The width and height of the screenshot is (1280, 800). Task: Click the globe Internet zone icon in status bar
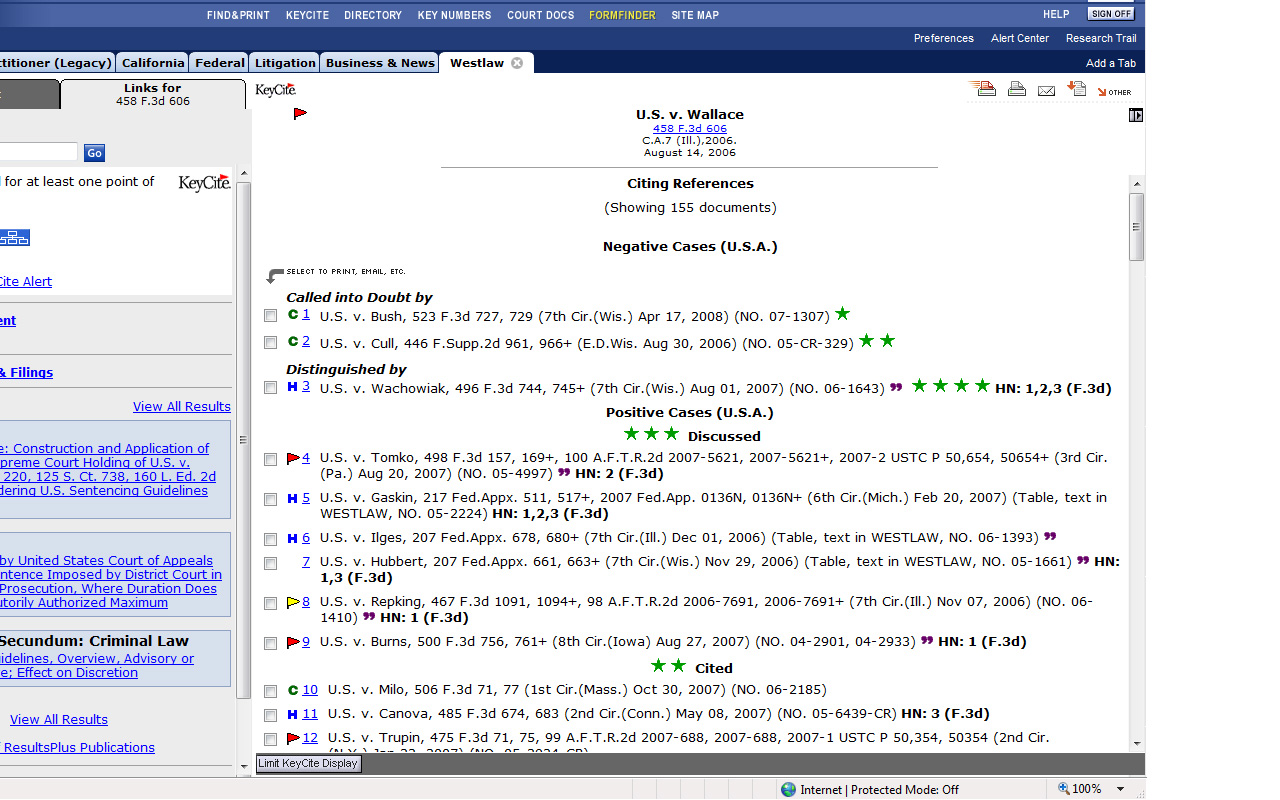coord(788,790)
